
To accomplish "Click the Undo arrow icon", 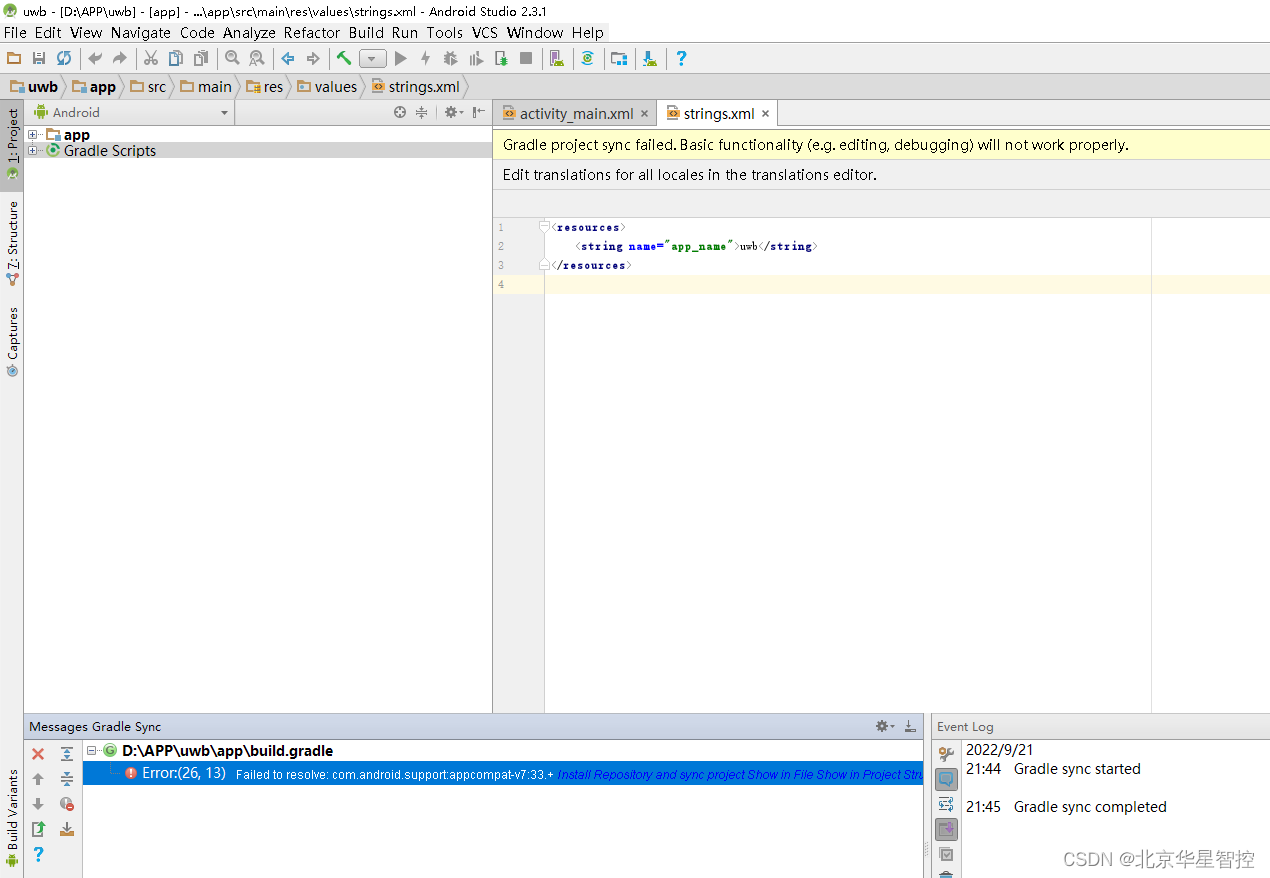I will point(95,59).
